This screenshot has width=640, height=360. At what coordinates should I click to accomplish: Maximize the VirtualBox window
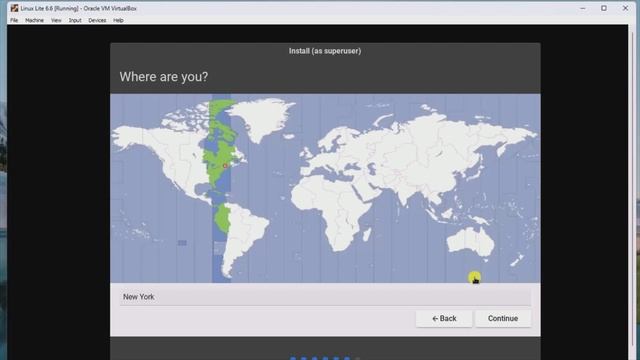click(x=604, y=8)
